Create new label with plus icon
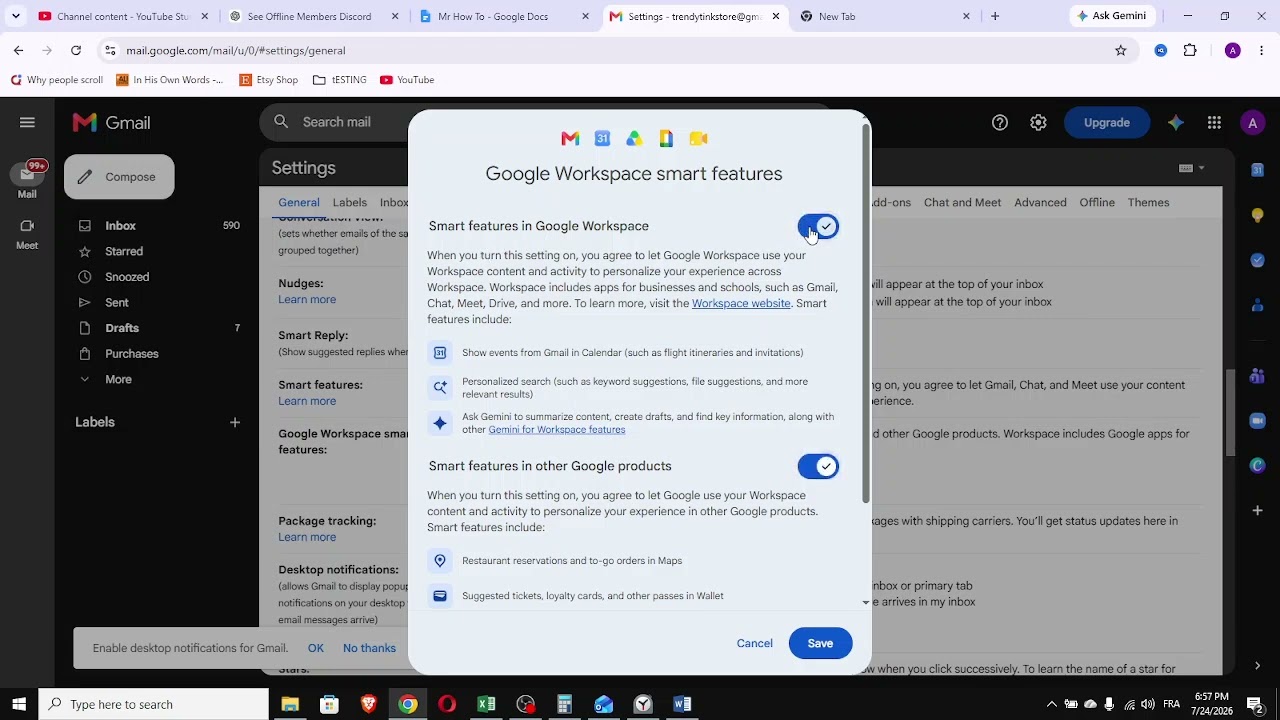Screen dimensions: 1280x720 (x=235, y=422)
